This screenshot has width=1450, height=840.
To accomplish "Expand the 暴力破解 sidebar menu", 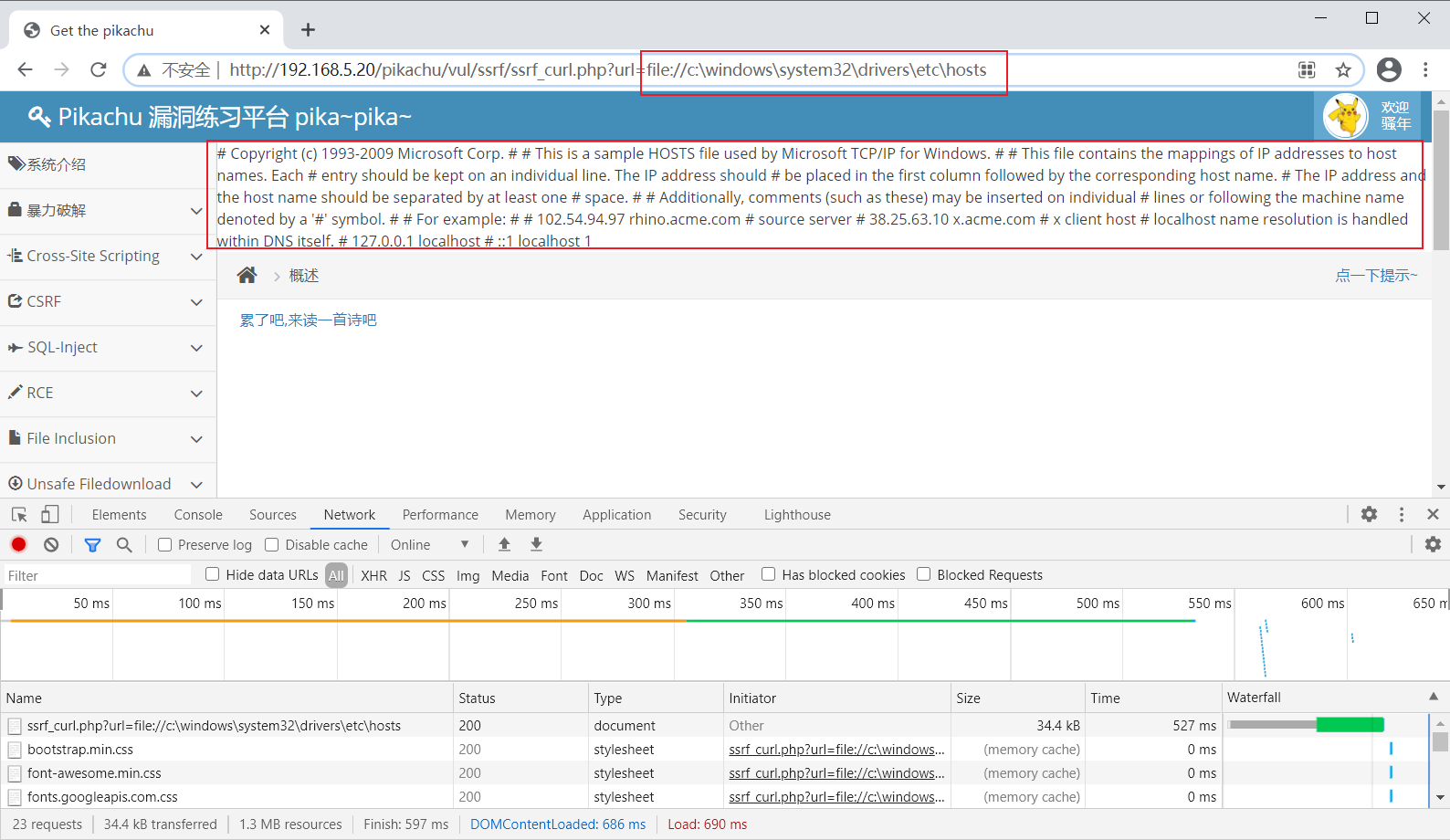I will (x=108, y=211).
